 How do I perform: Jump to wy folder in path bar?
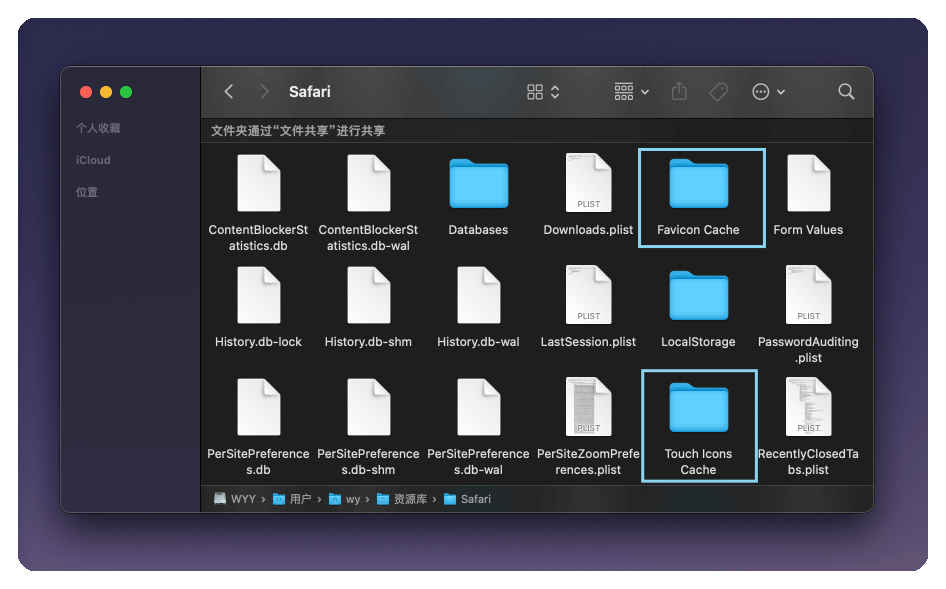pos(344,499)
